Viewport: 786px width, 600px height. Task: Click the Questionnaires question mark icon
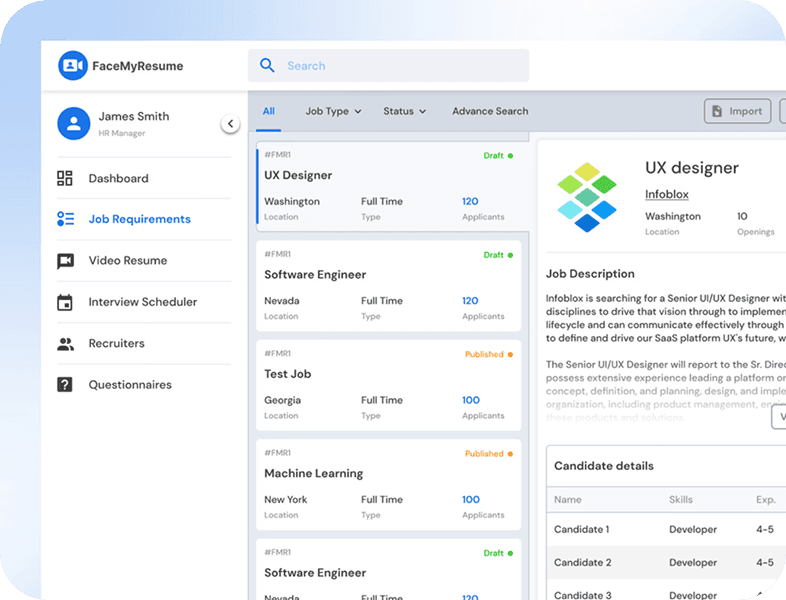click(x=65, y=384)
